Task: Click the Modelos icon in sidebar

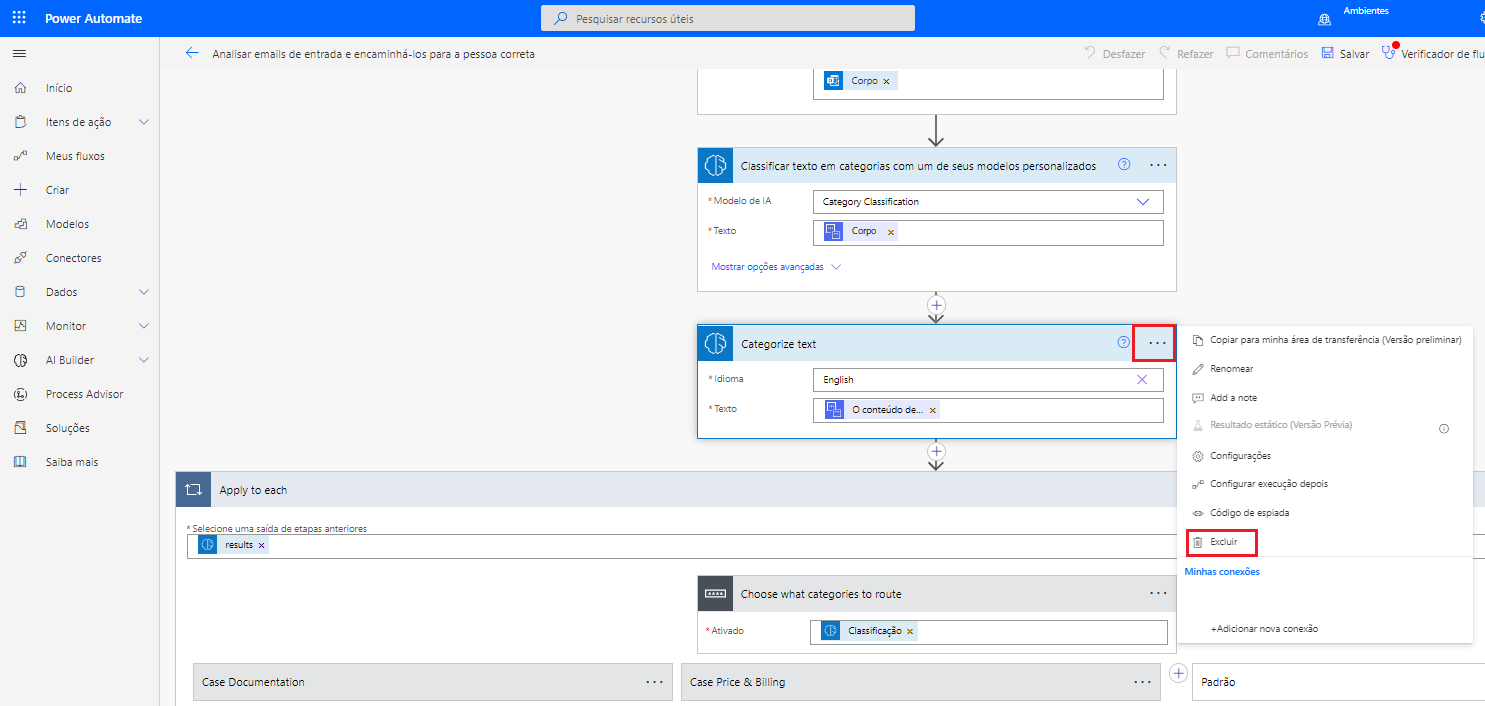Action: click(x=20, y=224)
